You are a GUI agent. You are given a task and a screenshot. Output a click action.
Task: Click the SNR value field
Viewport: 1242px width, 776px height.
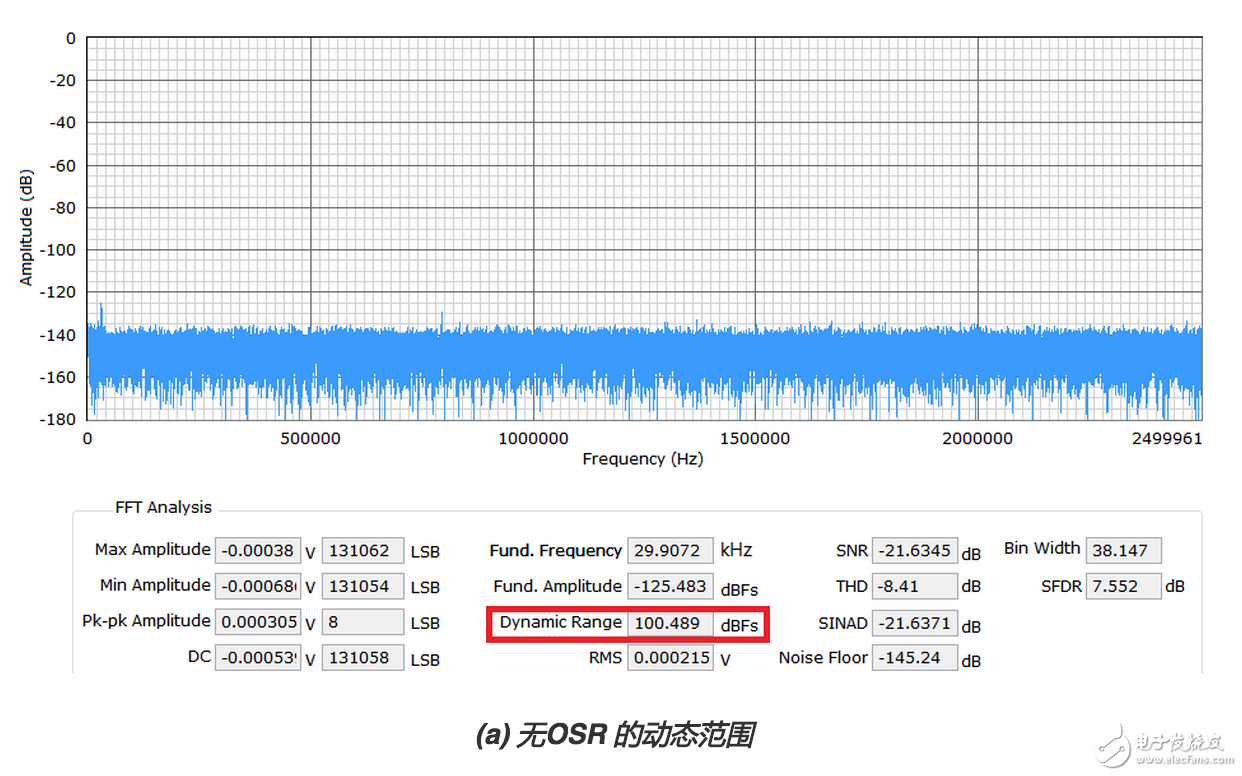pos(914,550)
